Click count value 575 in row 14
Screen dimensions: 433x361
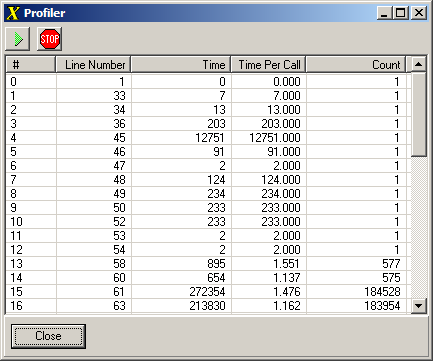[391, 278]
